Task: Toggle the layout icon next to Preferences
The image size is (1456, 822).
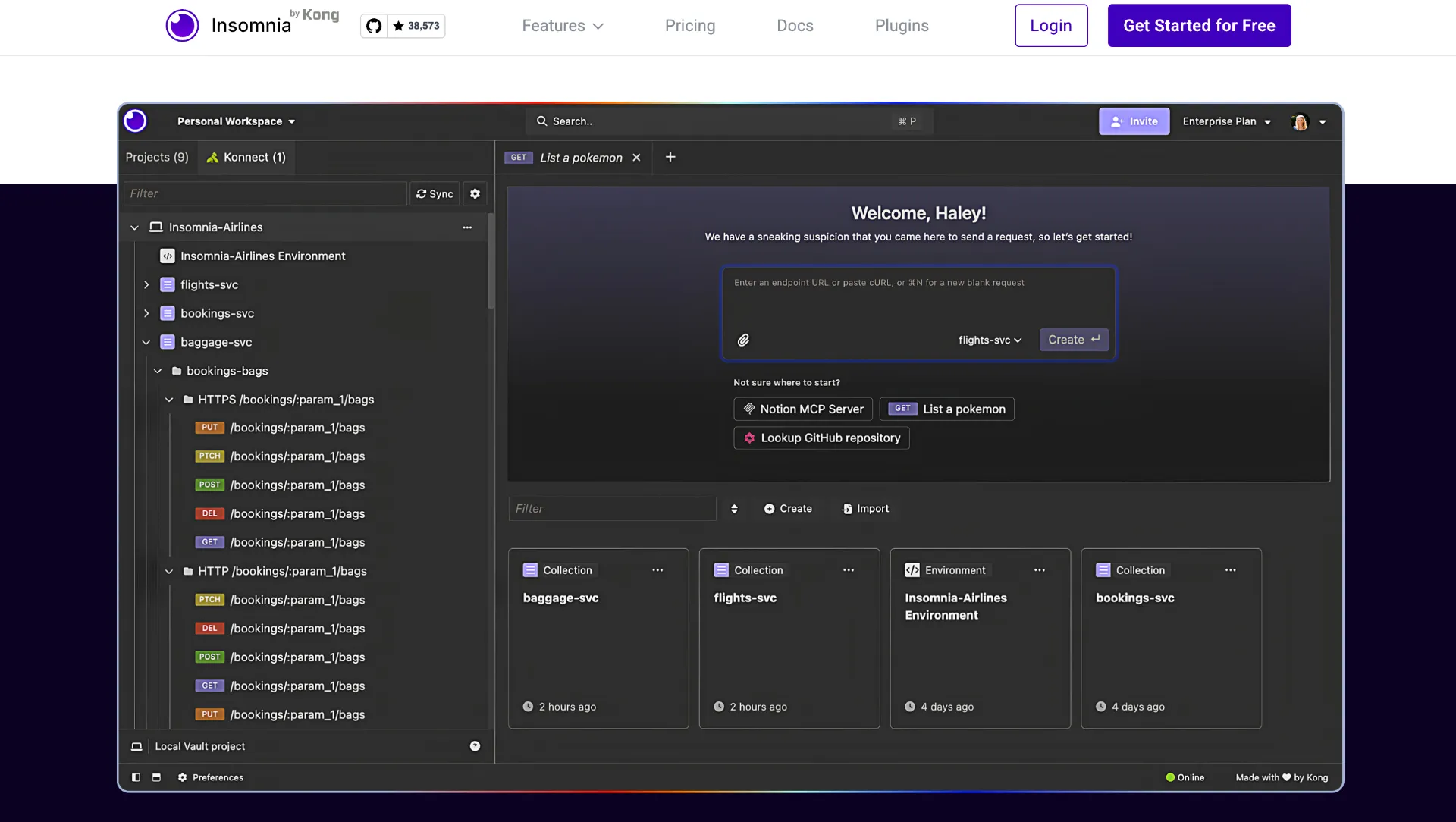Action: pyautogui.click(x=156, y=777)
